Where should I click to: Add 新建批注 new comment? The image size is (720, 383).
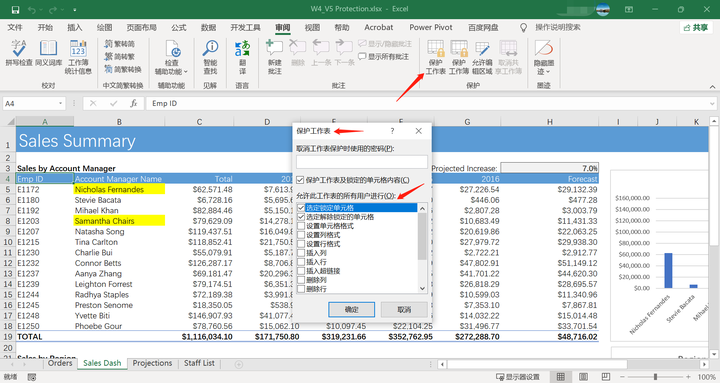275,57
